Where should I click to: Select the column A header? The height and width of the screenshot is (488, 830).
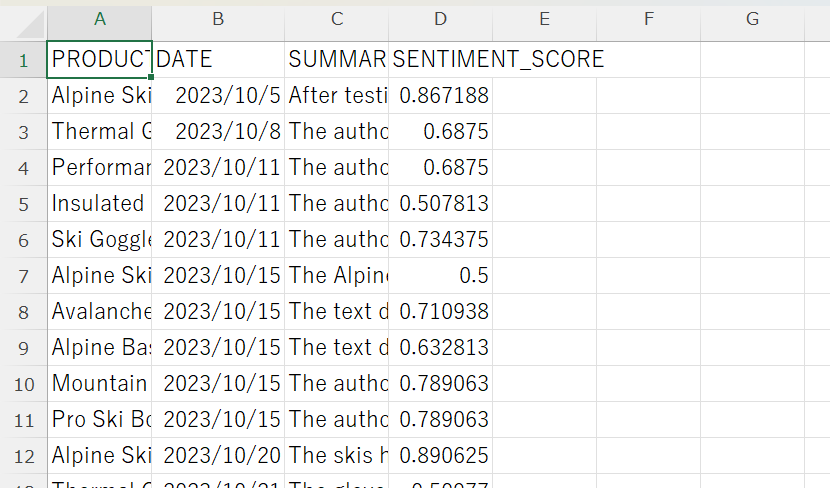[99, 20]
